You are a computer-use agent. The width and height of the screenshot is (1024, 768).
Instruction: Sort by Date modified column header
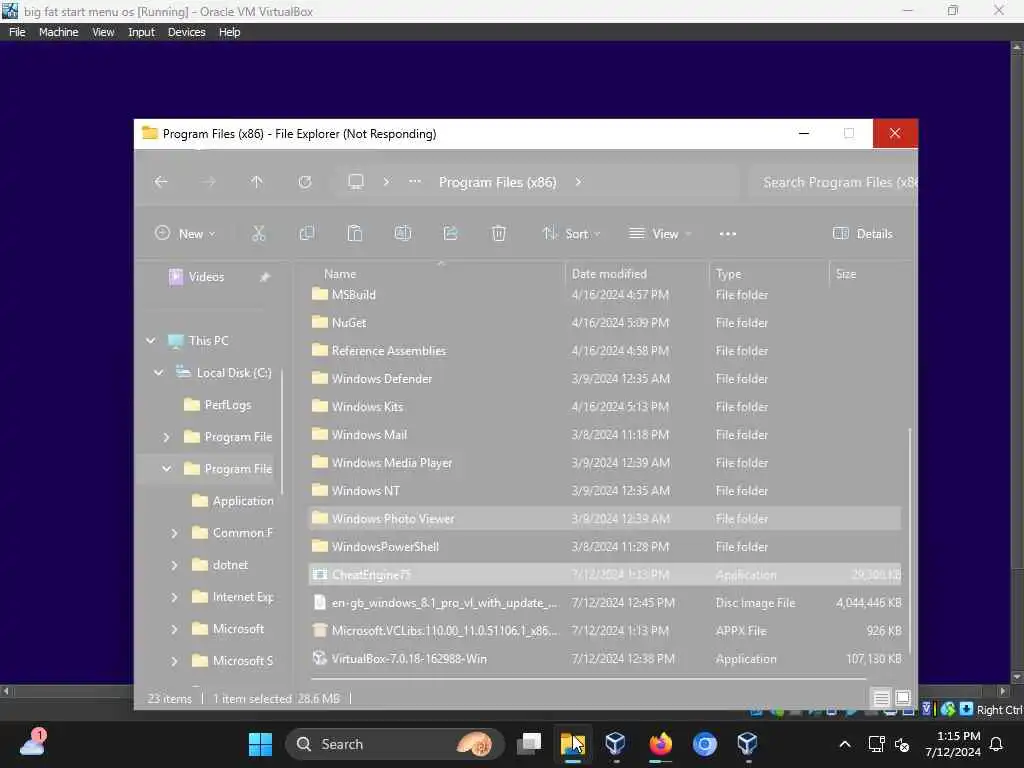pos(609,274)
